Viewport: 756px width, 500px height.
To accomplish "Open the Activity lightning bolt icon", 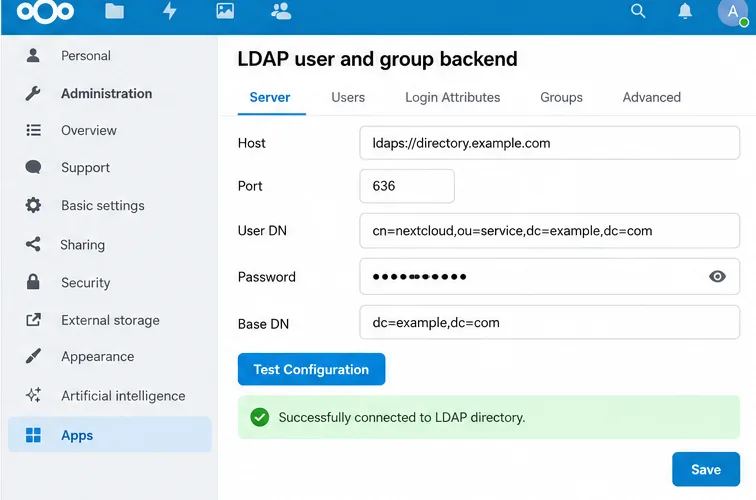I will 170,11.
